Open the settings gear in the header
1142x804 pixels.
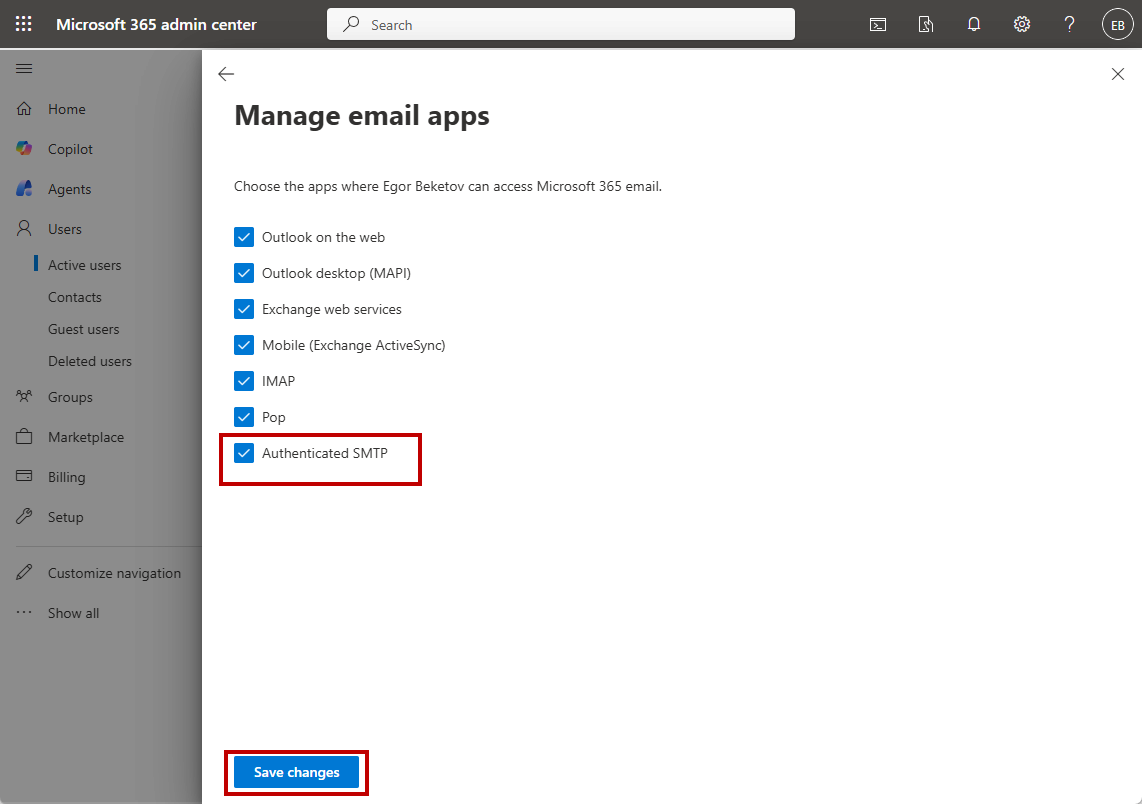[1022, 25]
